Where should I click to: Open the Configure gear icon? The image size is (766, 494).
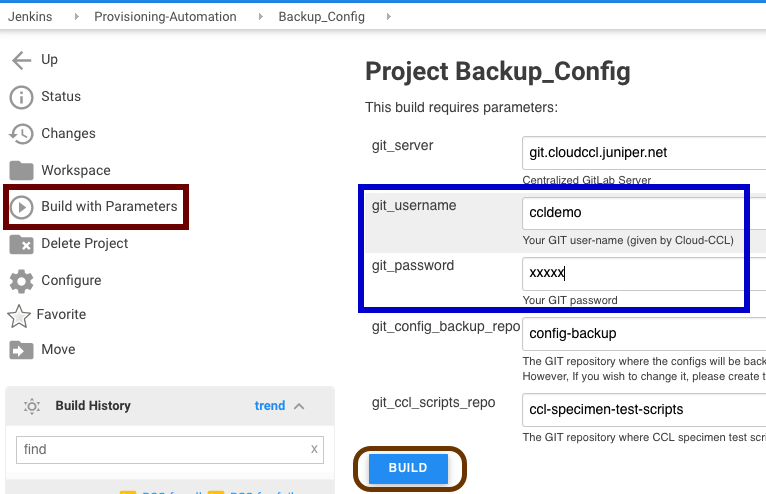(x=21, y=280)
